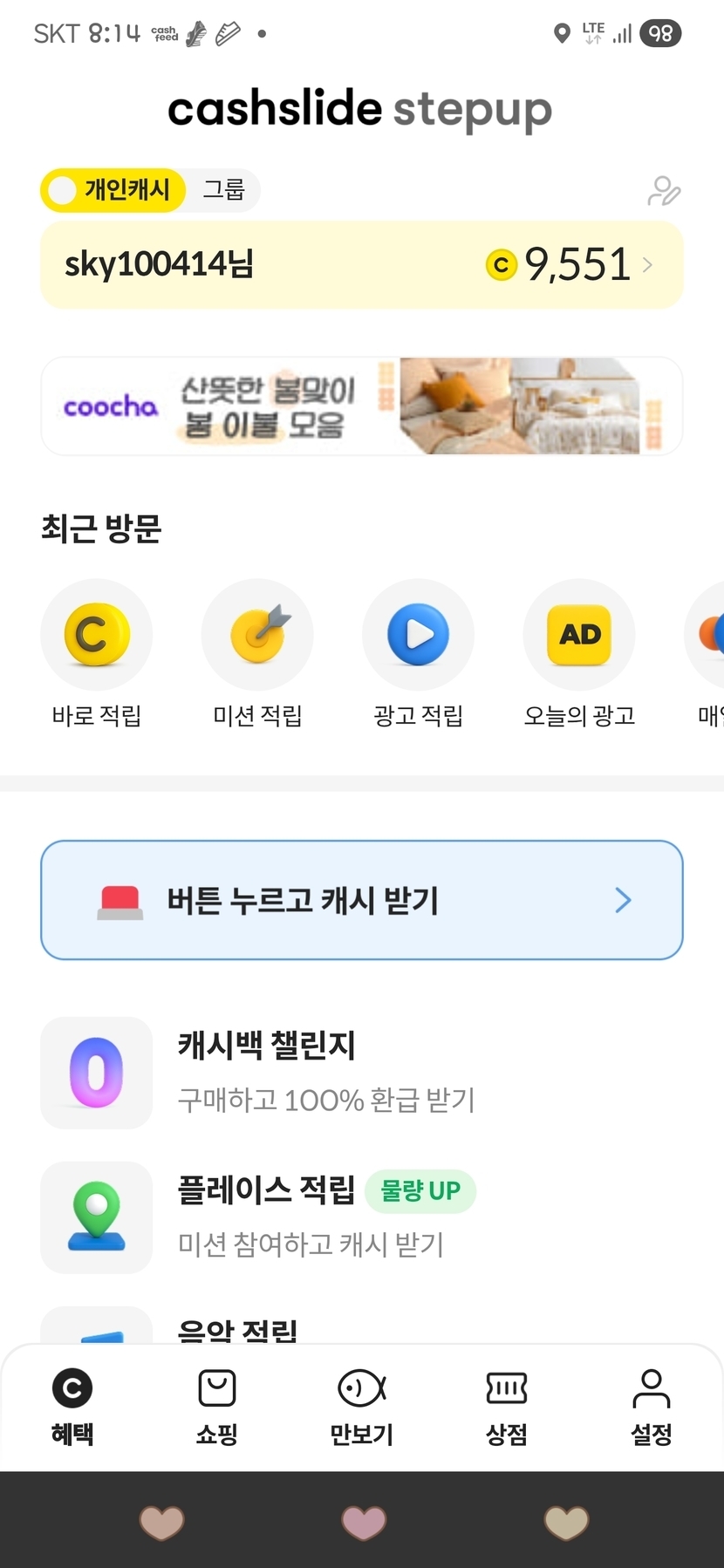Open the 플레이스 적립 map pin icon
The image size is (724, 1568).
pos(97,1217)
